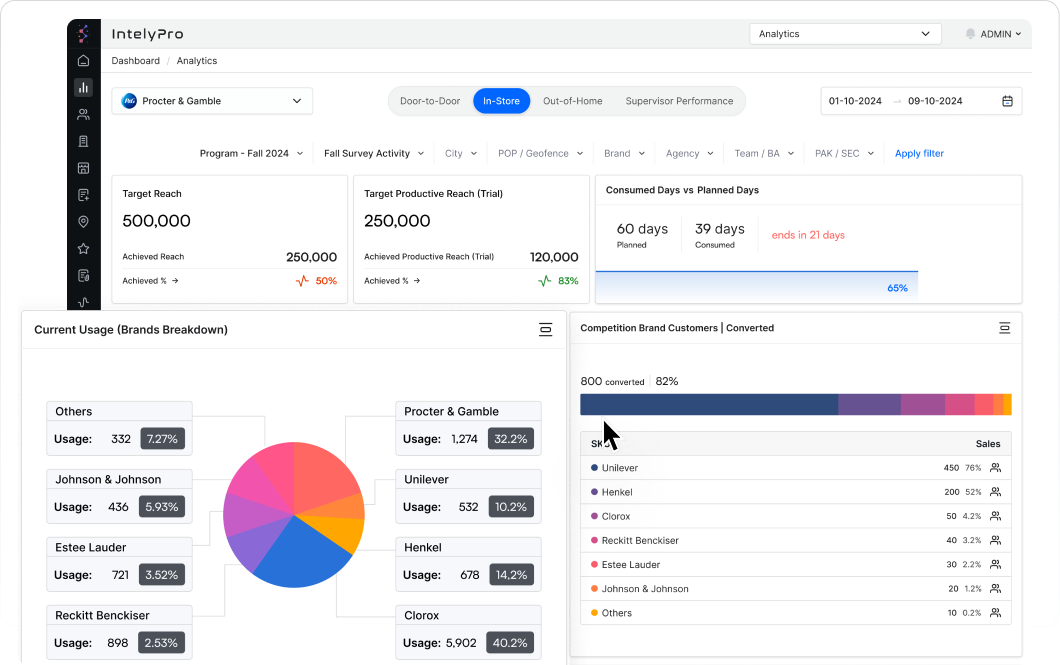Click the customers icon in Estee Lauder row
The height and width of the screenshot is (665, 1060).
pos(995,564)
